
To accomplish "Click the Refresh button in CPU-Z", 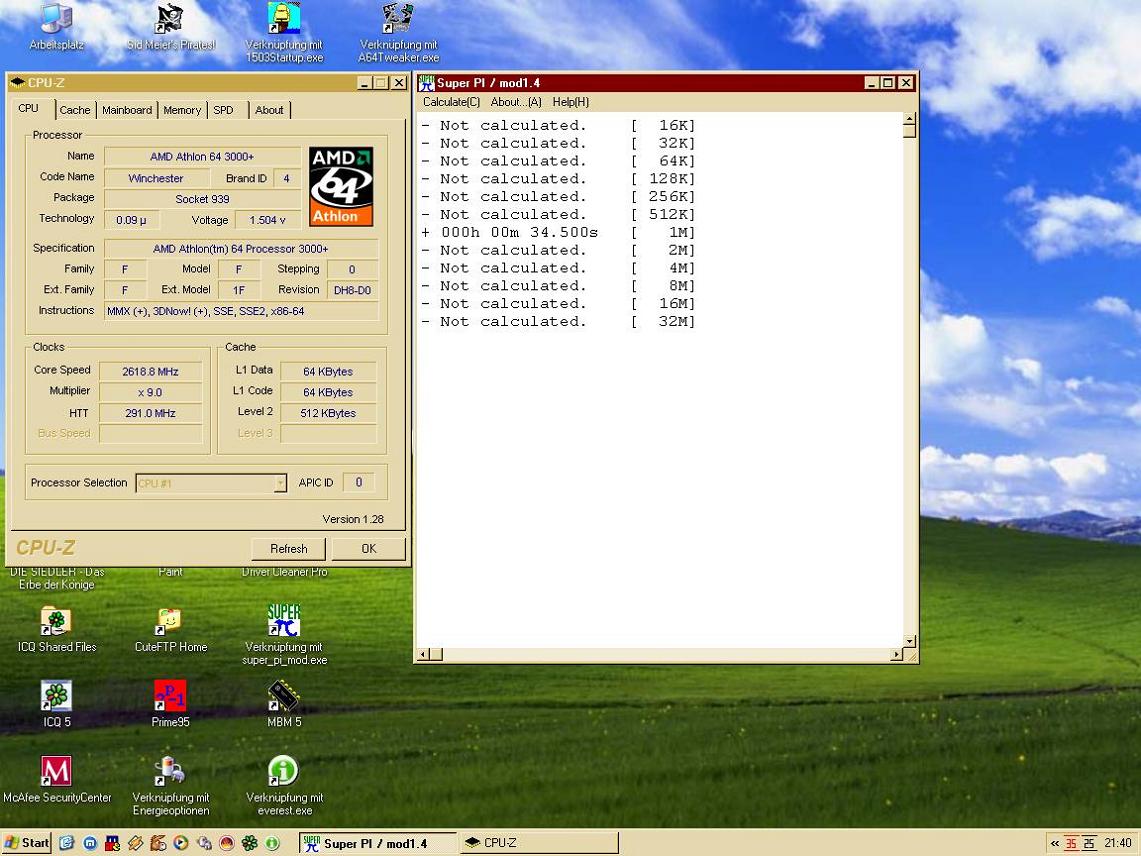I will tap(288, 549).
